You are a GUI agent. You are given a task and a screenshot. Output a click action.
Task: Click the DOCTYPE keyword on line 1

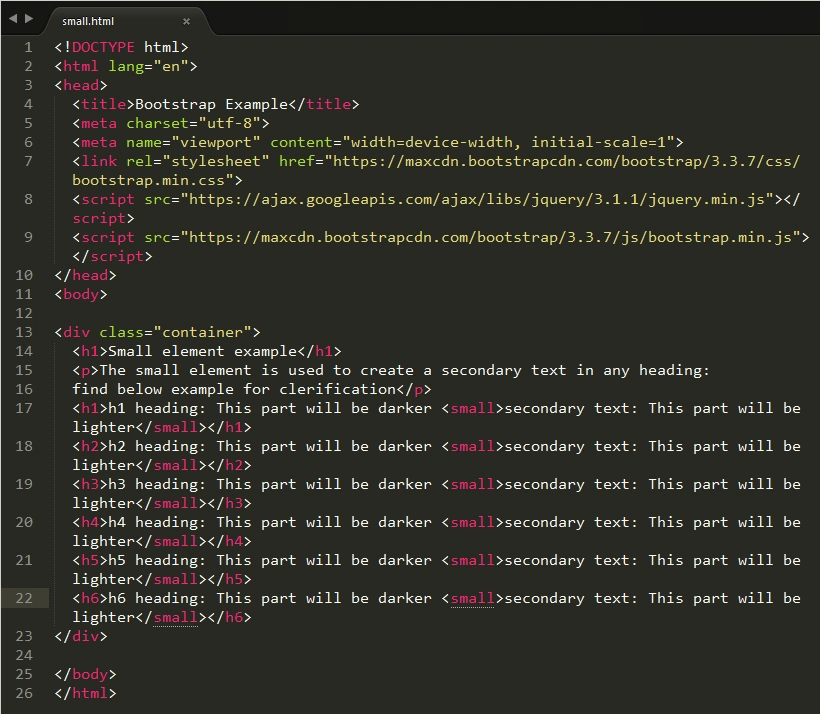coord(103,48)
